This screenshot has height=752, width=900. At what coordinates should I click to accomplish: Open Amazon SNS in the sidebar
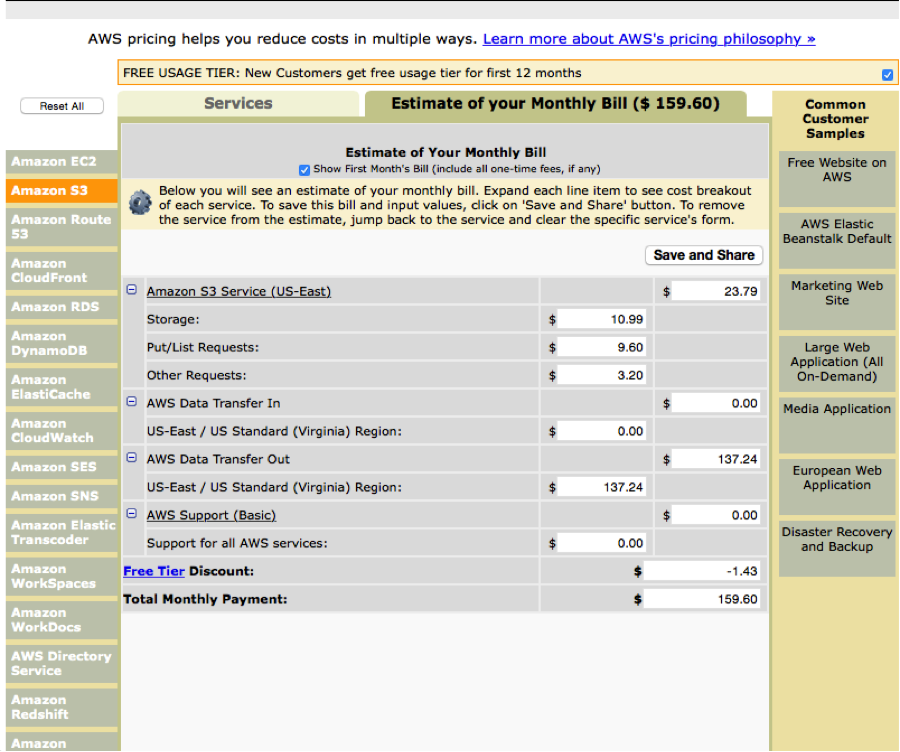point(61,496)
